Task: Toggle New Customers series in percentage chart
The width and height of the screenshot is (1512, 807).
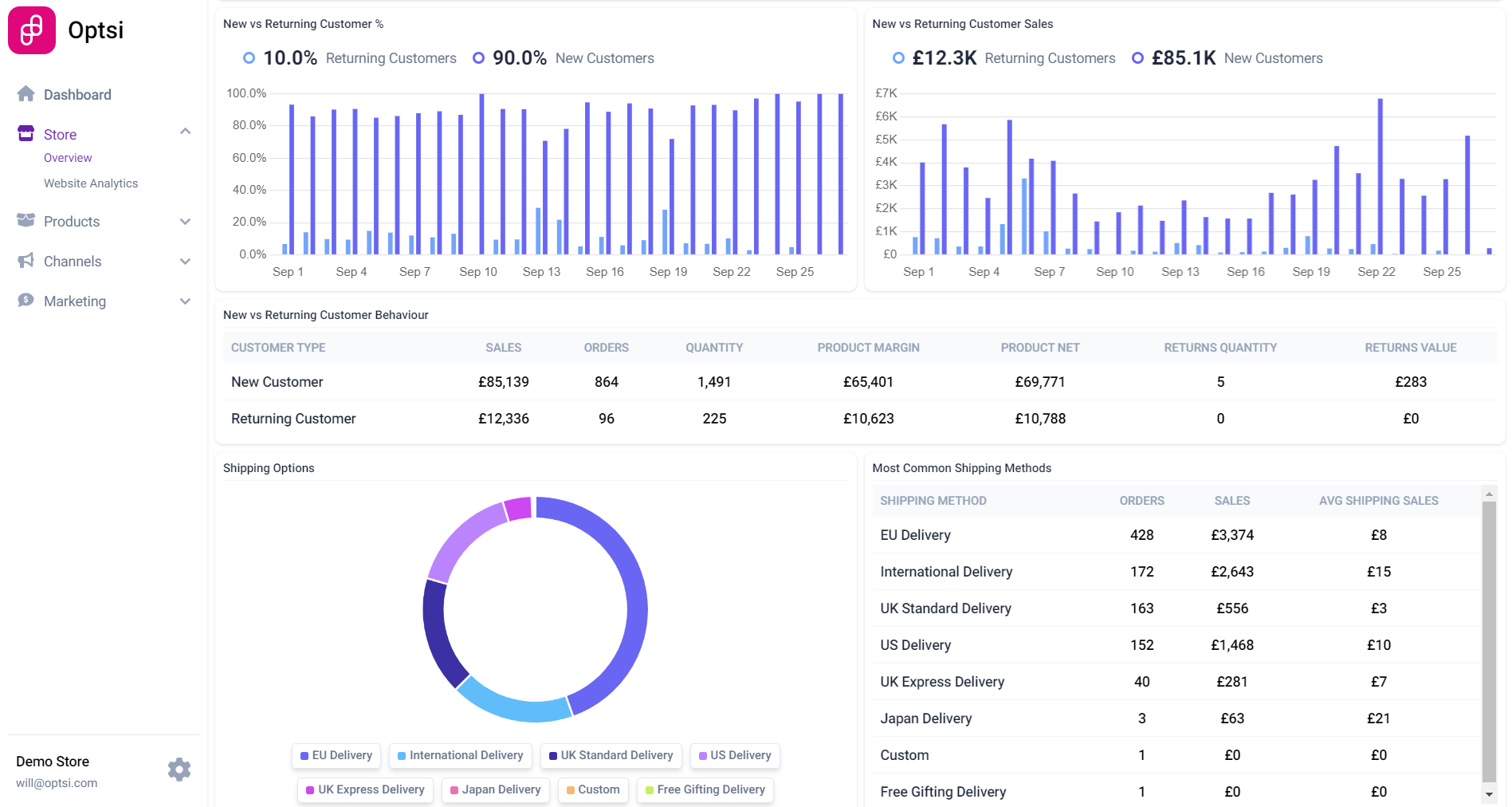Action: point(564,58)
